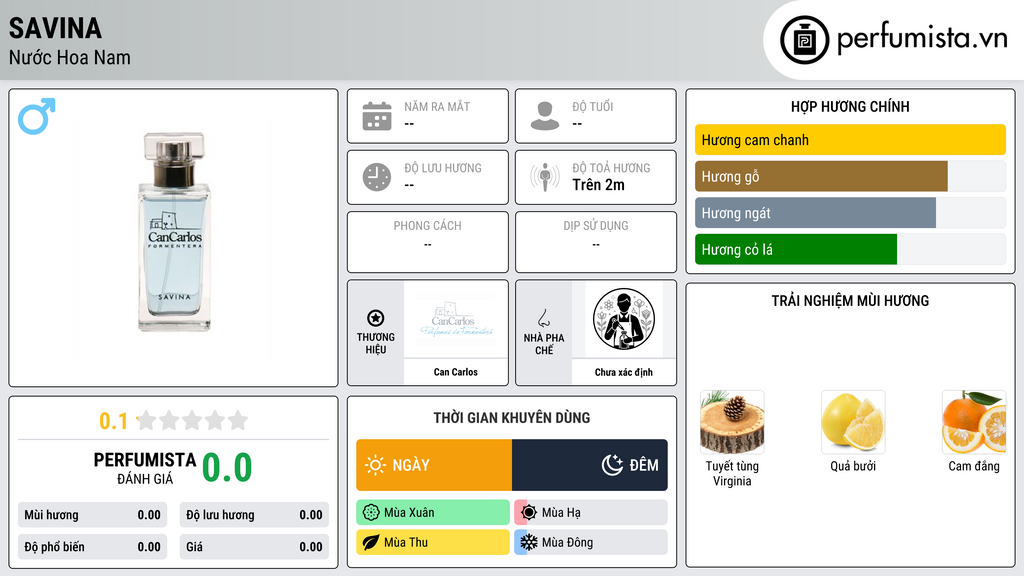Select the Ngày time segment
This screenshot has height=576, width=1024.
pos(434,465)
